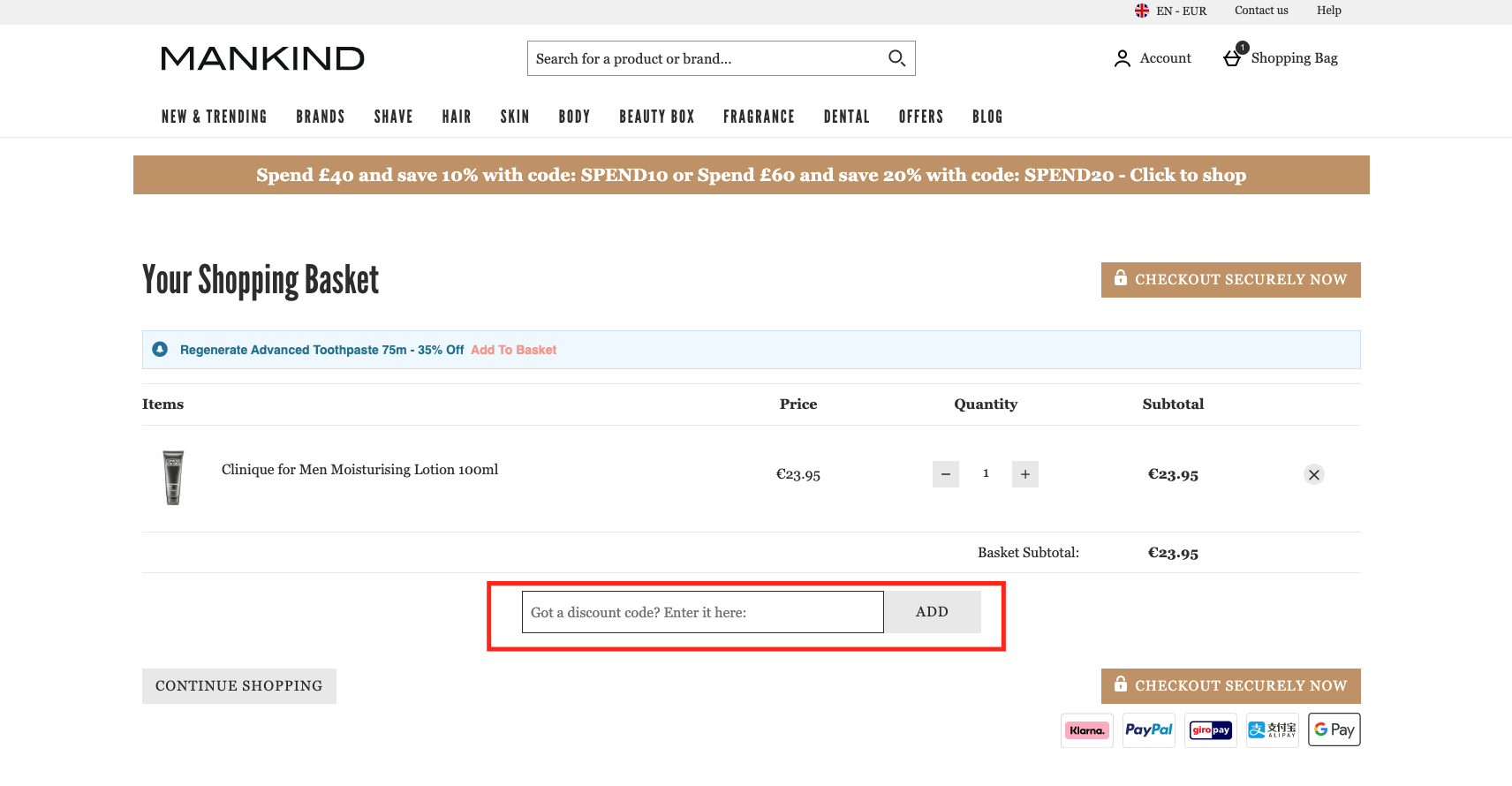The height and width of the screenshot is (786, 1512).
Task: Click the SPEND10 promo banner
Action: pyautogui.click(x=752, y=175)
